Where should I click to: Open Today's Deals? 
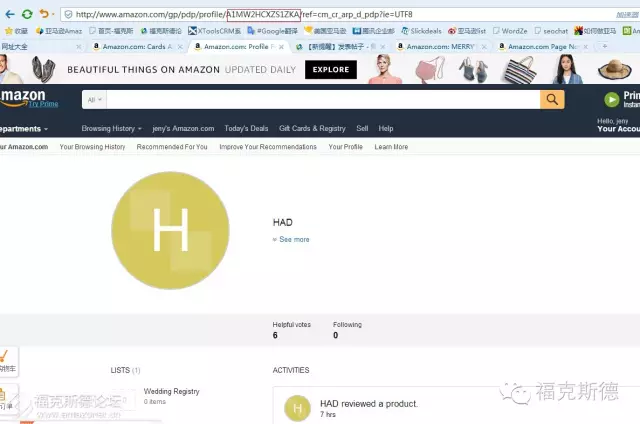tap(246, 129)
